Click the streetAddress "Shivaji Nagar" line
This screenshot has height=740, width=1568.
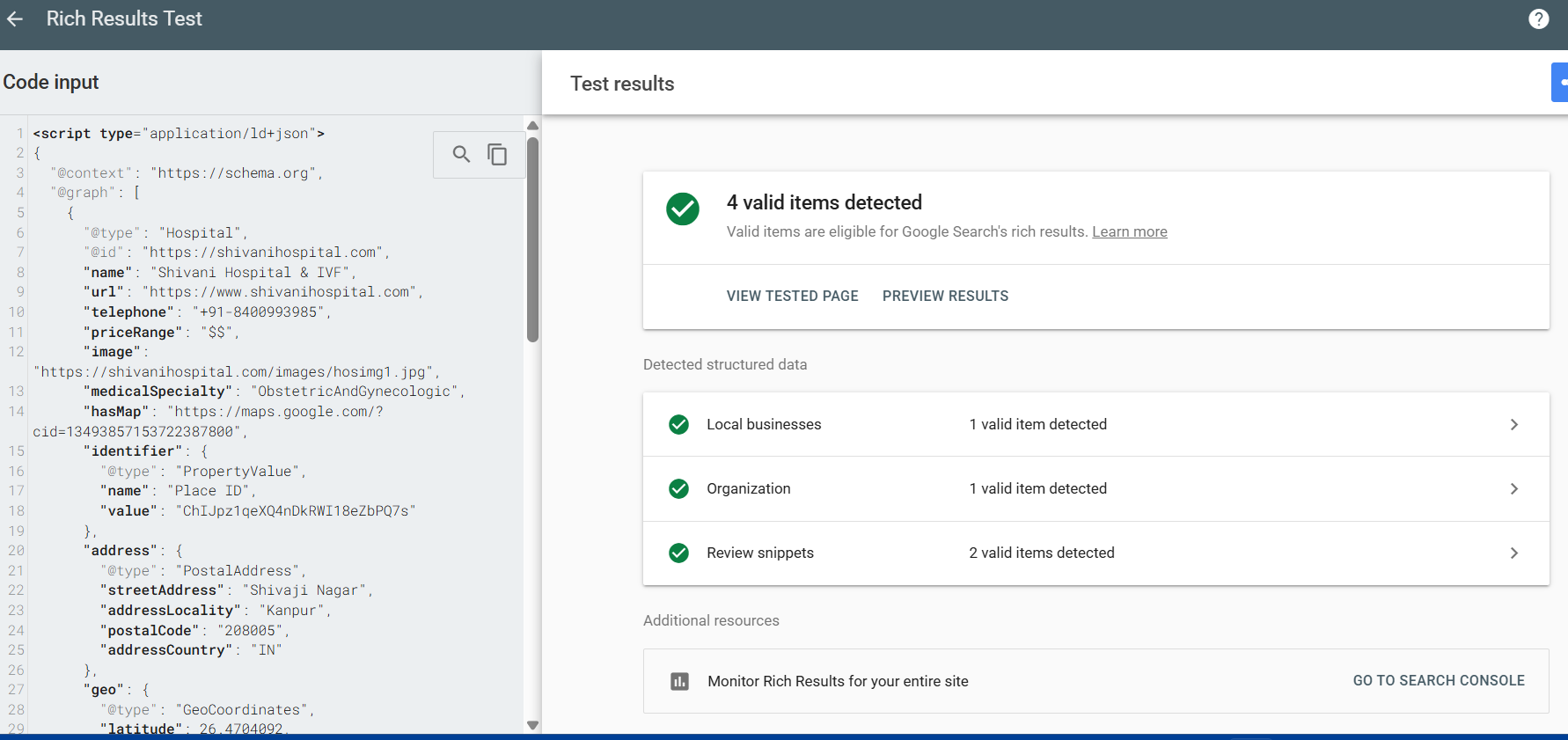(x=237, y=590)
